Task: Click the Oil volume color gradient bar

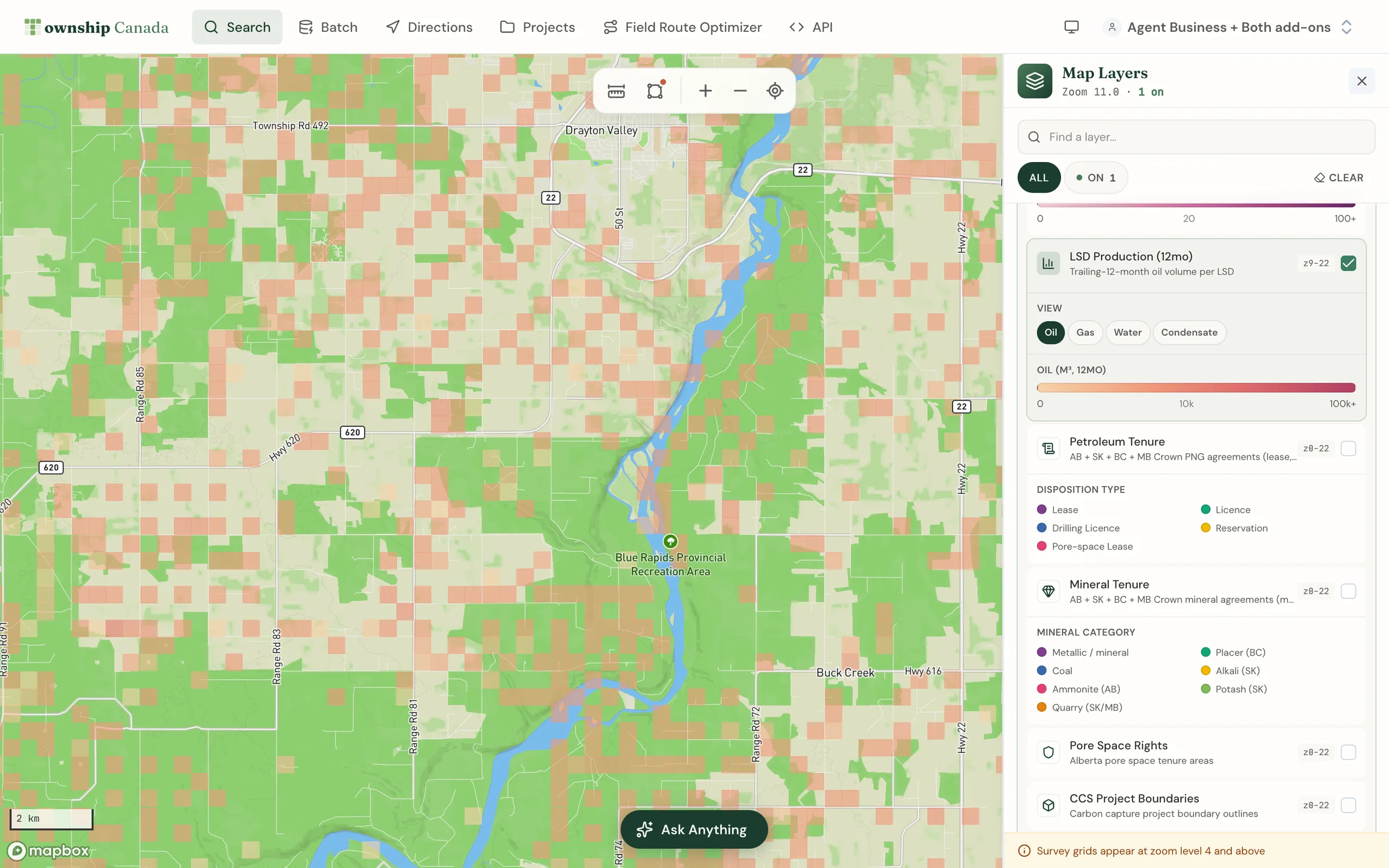Action: pyautogui.click(x=1196, y=388)
